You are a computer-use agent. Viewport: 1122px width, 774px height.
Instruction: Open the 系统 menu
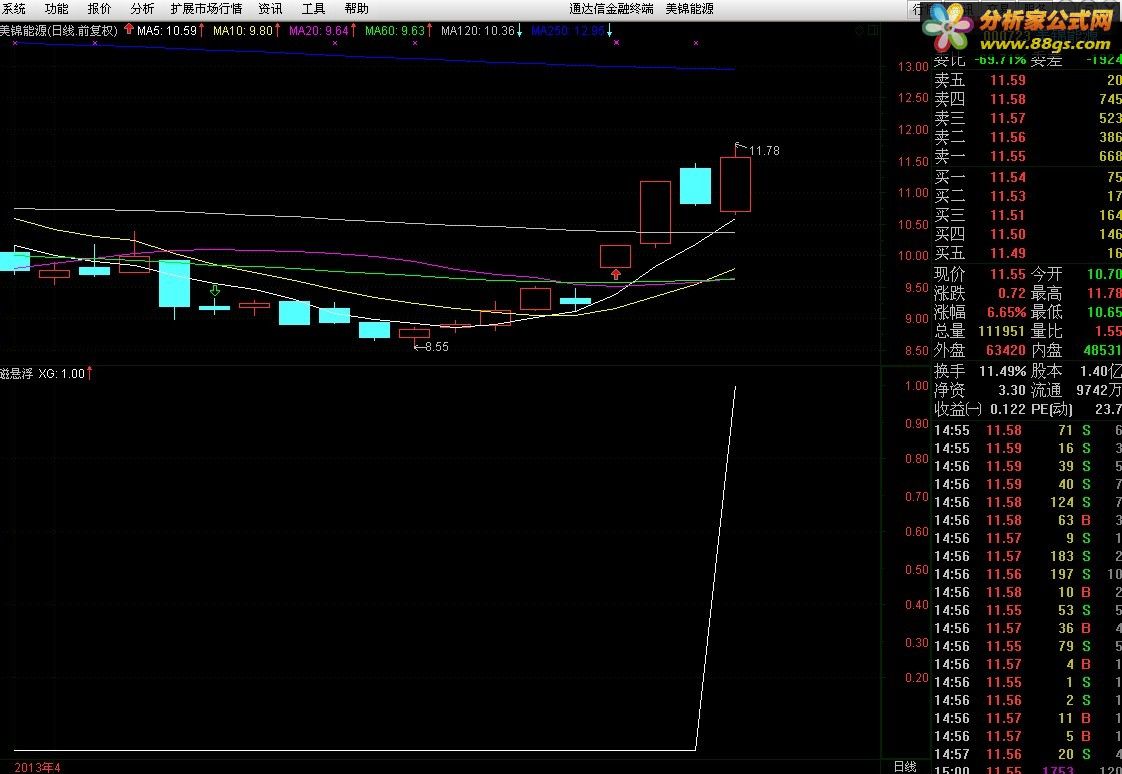click(14, 9)
